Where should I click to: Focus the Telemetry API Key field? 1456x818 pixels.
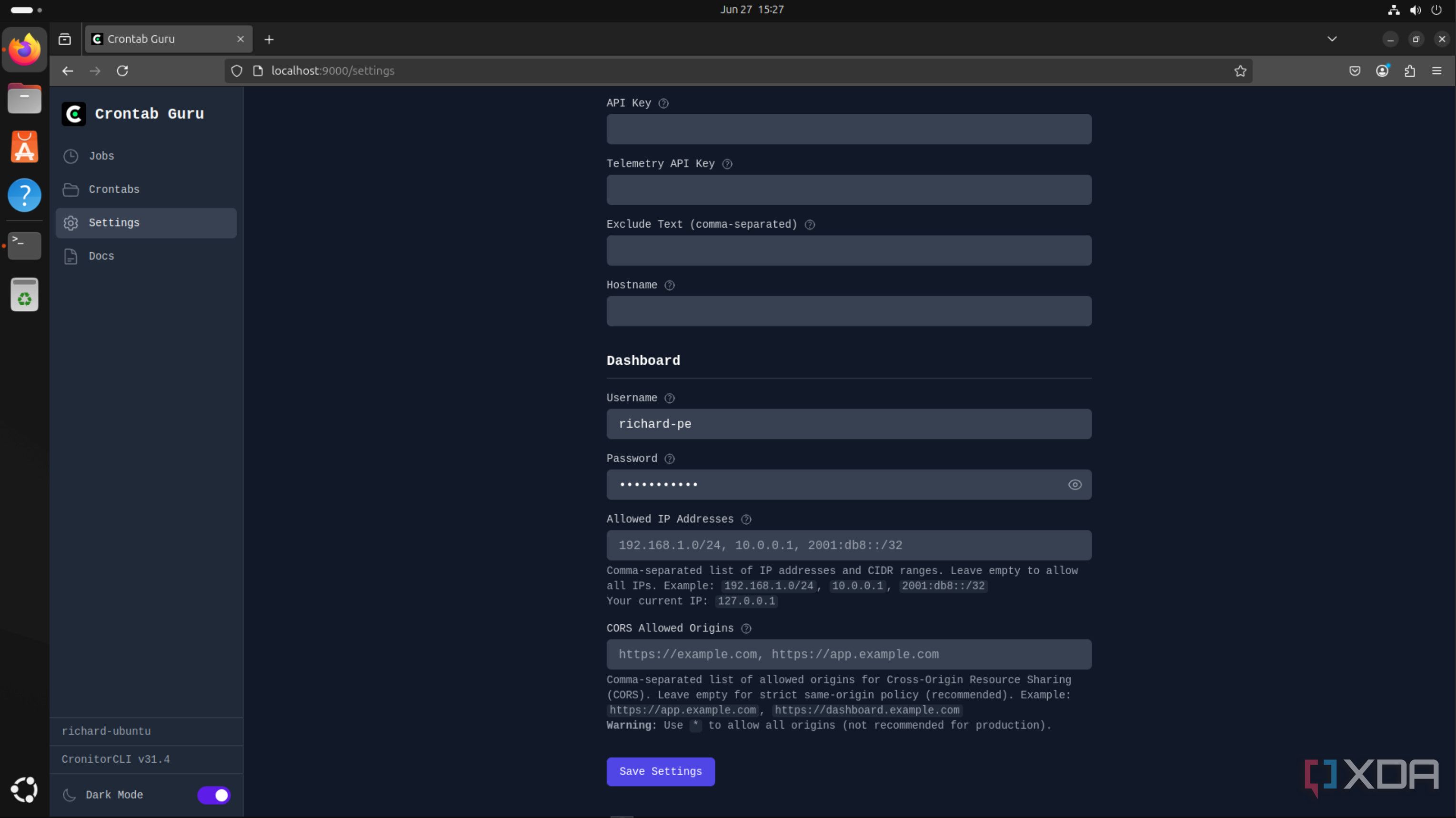click(x=849, y=190)
